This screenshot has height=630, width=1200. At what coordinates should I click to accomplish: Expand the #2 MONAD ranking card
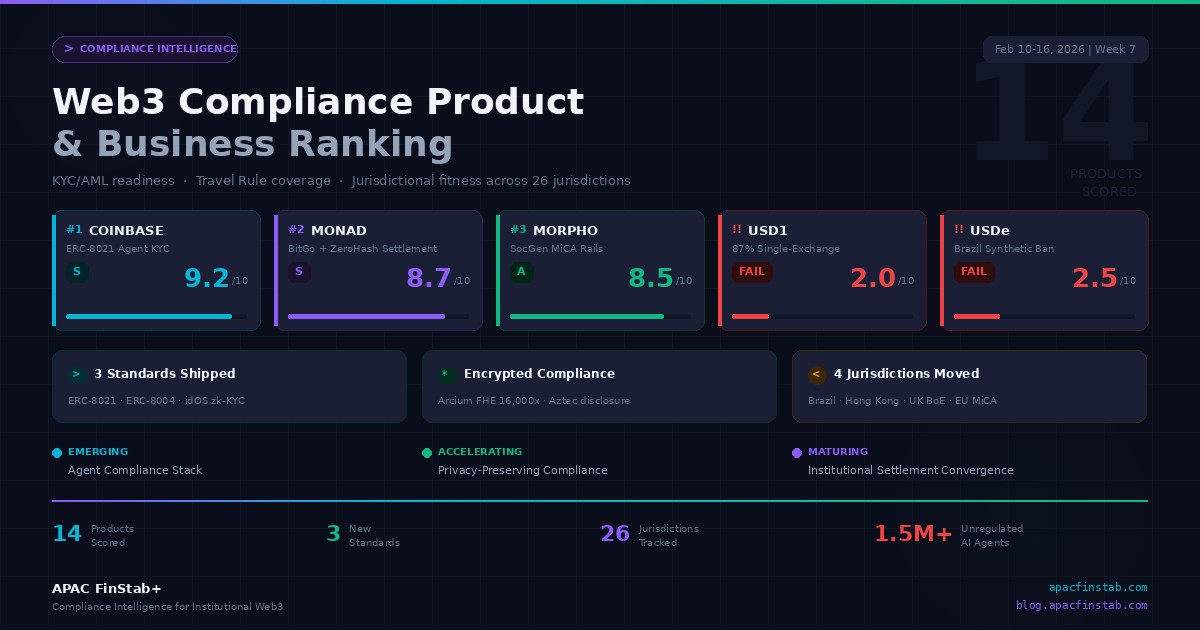pos(378,270)
